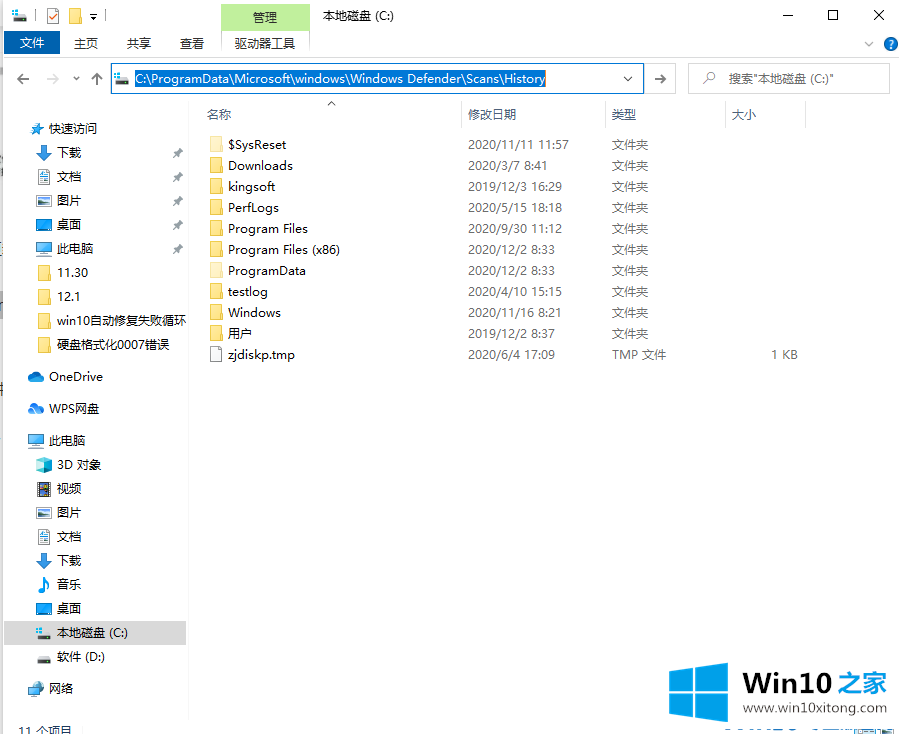Click the Properties icon in quick access toolbar
899x734 pixels.
coord(53,16)
